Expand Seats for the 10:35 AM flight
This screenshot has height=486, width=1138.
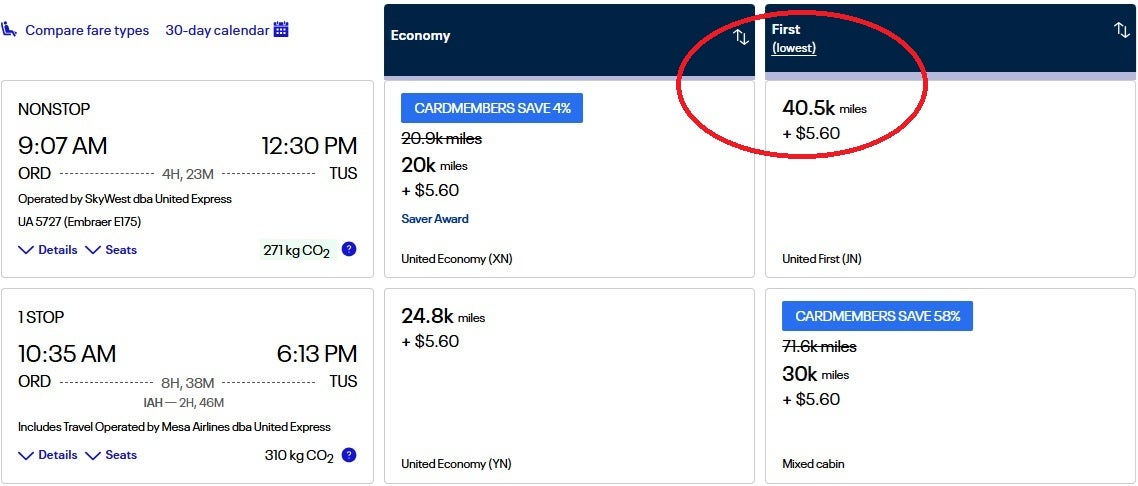[x=111, y=455]
